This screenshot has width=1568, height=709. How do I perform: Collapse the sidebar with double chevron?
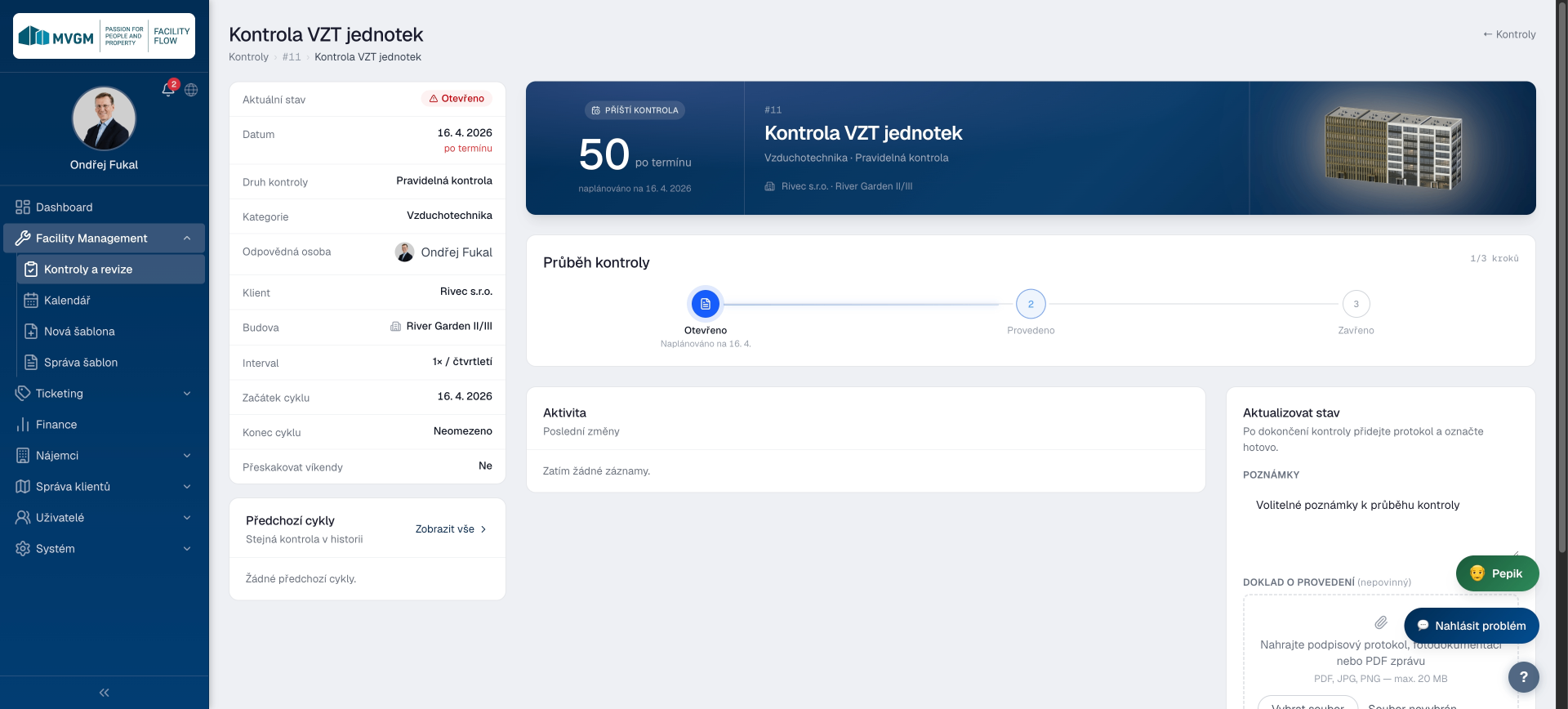[x=105, y=693]
